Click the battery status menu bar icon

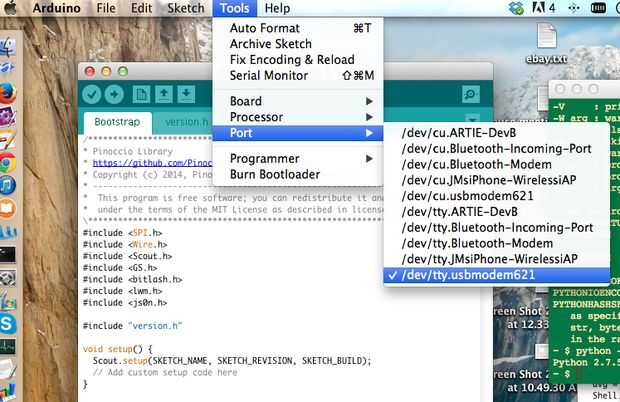(598, 8)
